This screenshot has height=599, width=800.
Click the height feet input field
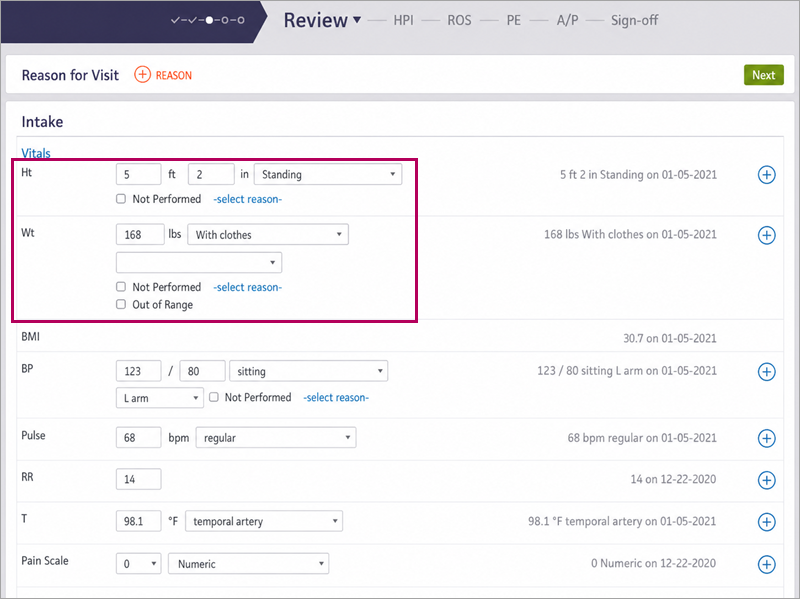139,174
